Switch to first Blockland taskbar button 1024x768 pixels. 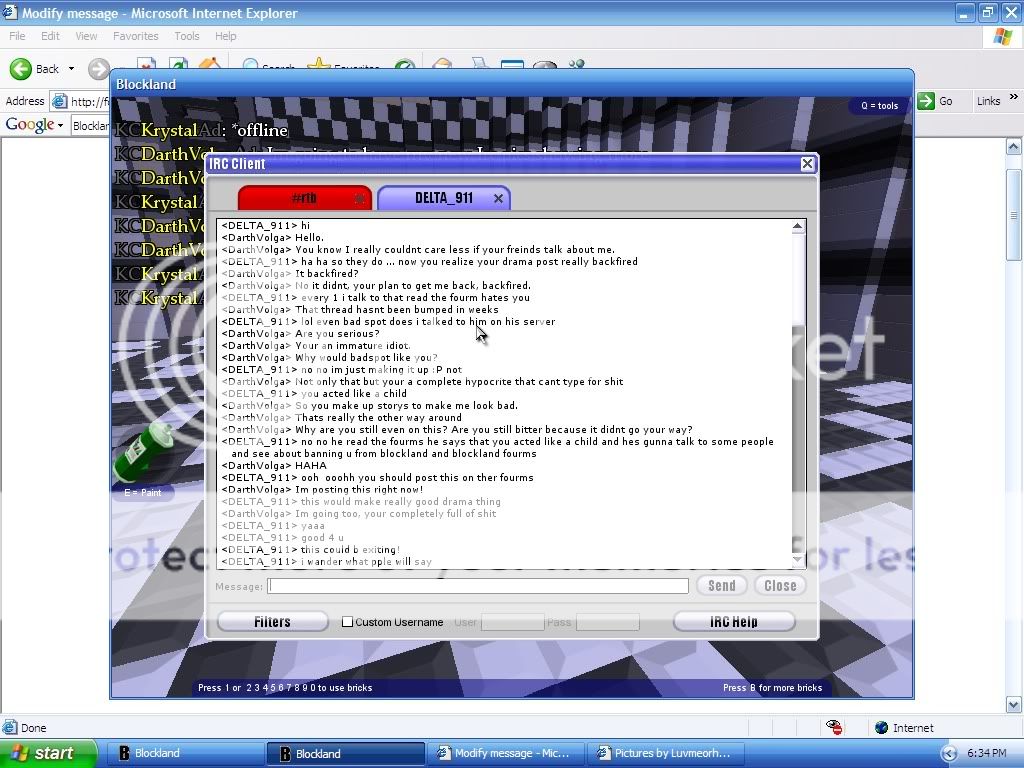[184, 753]
